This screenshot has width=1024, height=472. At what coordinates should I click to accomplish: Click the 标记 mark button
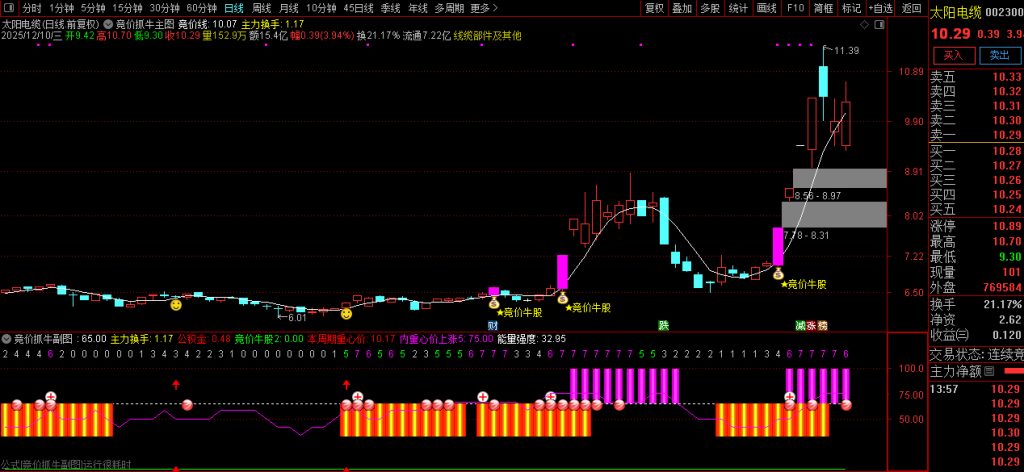[852, 8]
